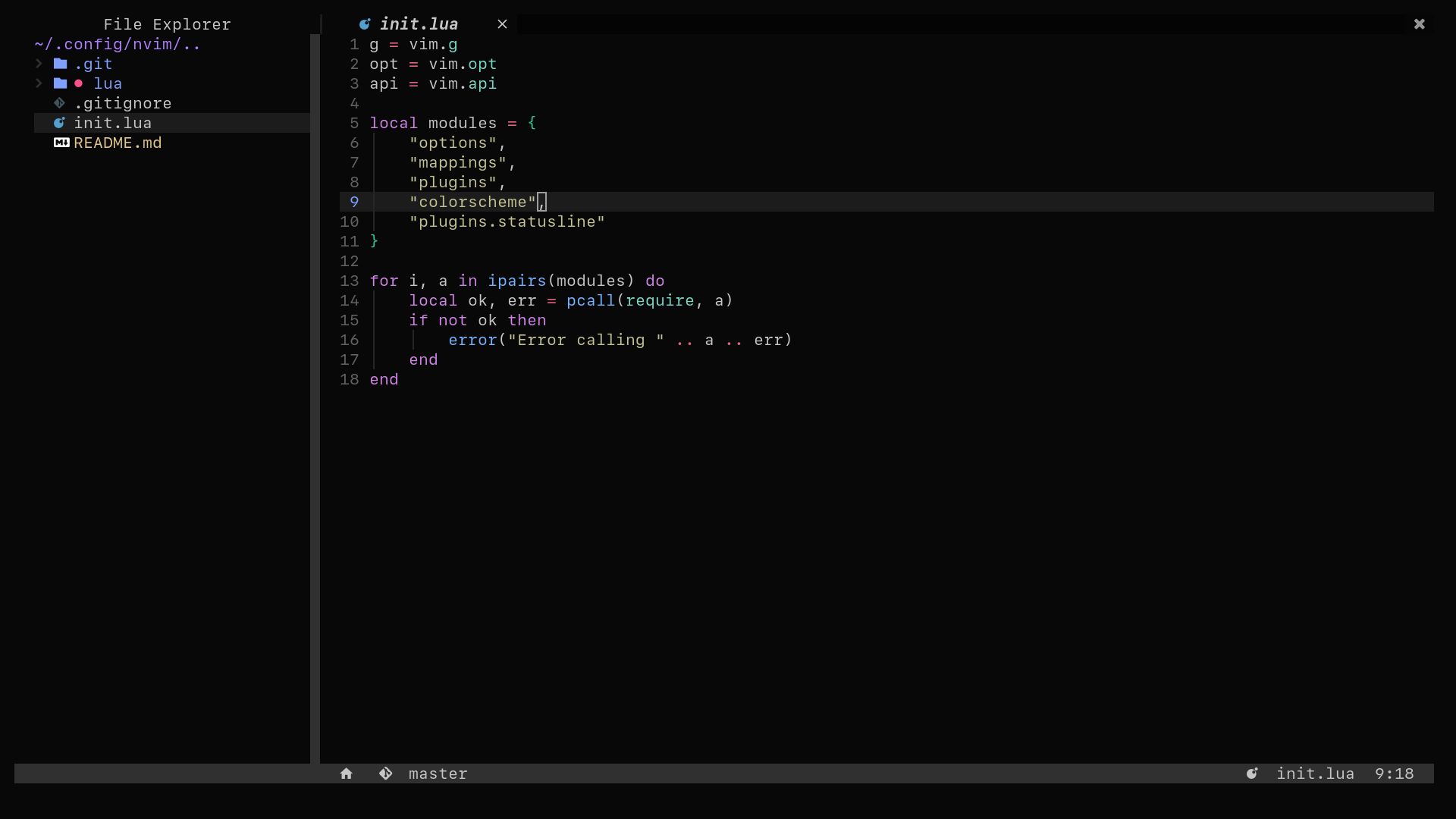Click the red modified dot on the lua folder

[x=78, y=83]
